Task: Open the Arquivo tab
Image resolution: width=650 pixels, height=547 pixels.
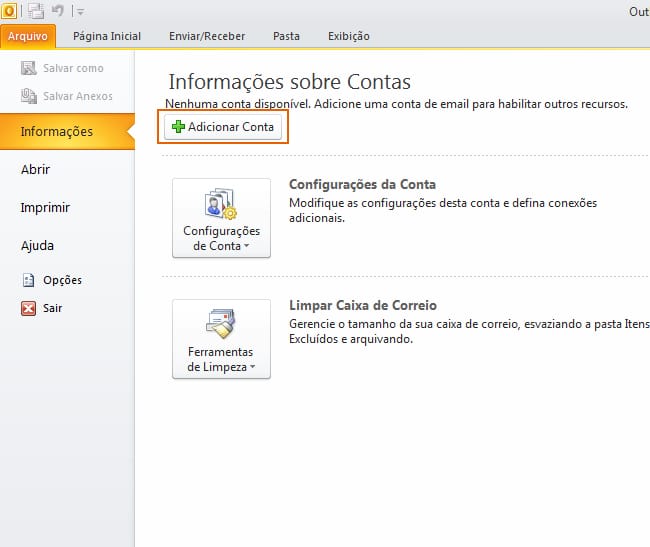Action: click(28, 36)
